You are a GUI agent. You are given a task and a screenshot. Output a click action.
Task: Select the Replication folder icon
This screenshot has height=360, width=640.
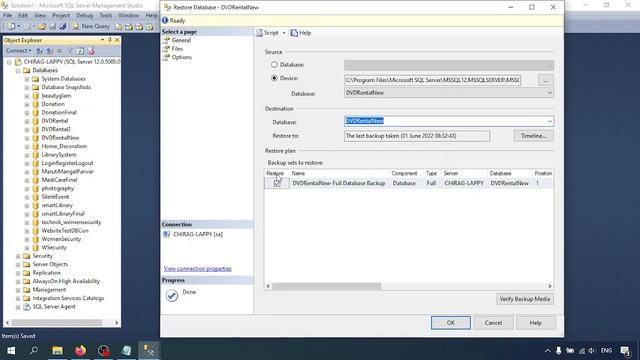tap(27, 273)
